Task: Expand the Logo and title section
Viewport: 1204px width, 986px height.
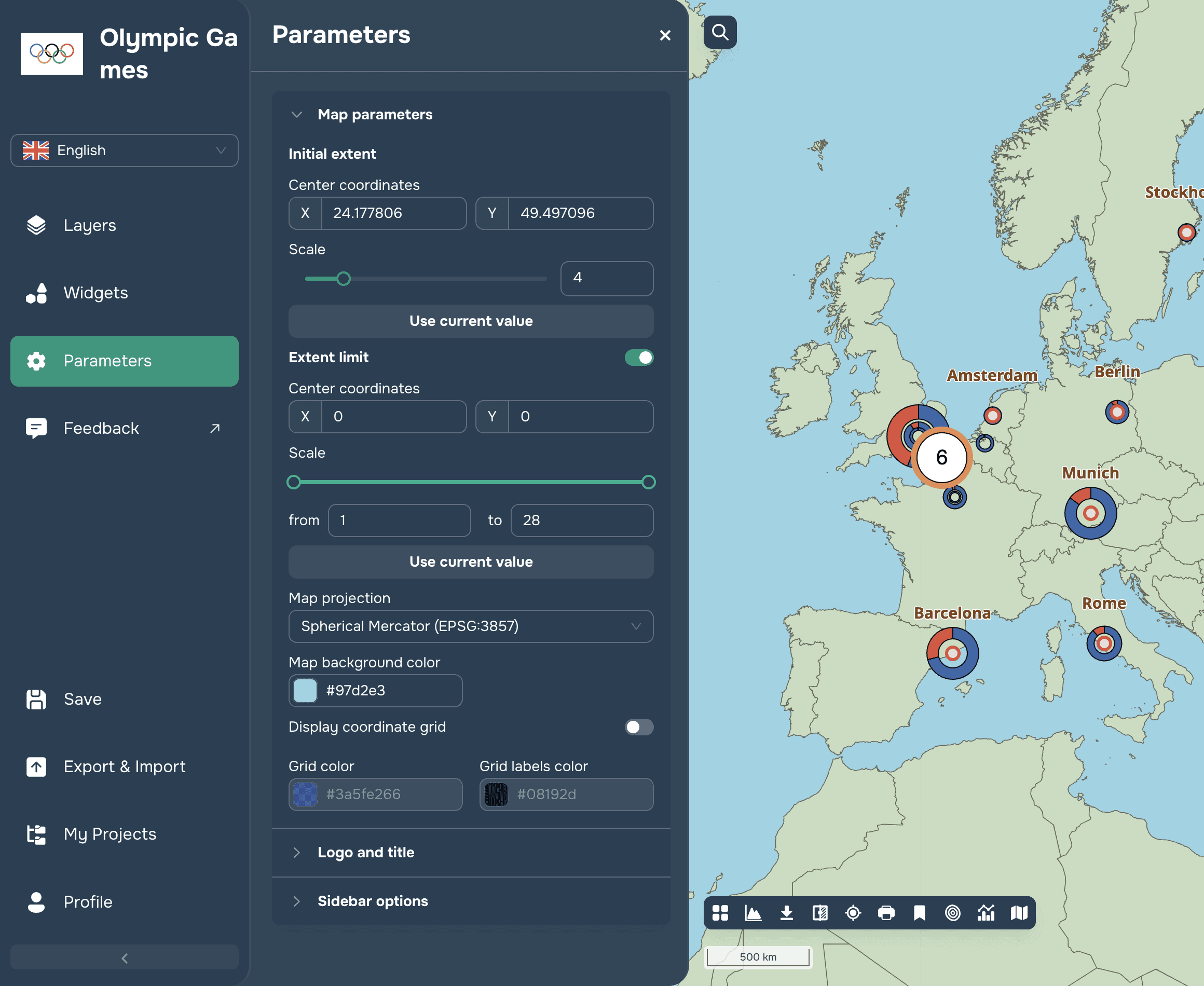Action: [366, 852]
